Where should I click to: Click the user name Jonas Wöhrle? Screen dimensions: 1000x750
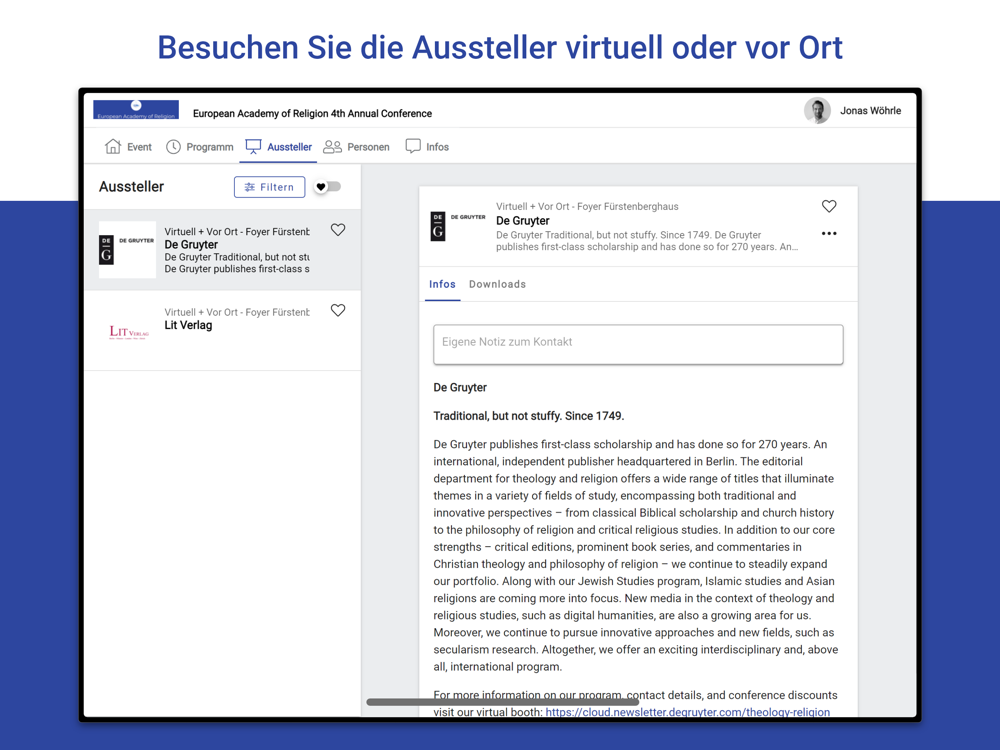[871, 110]
